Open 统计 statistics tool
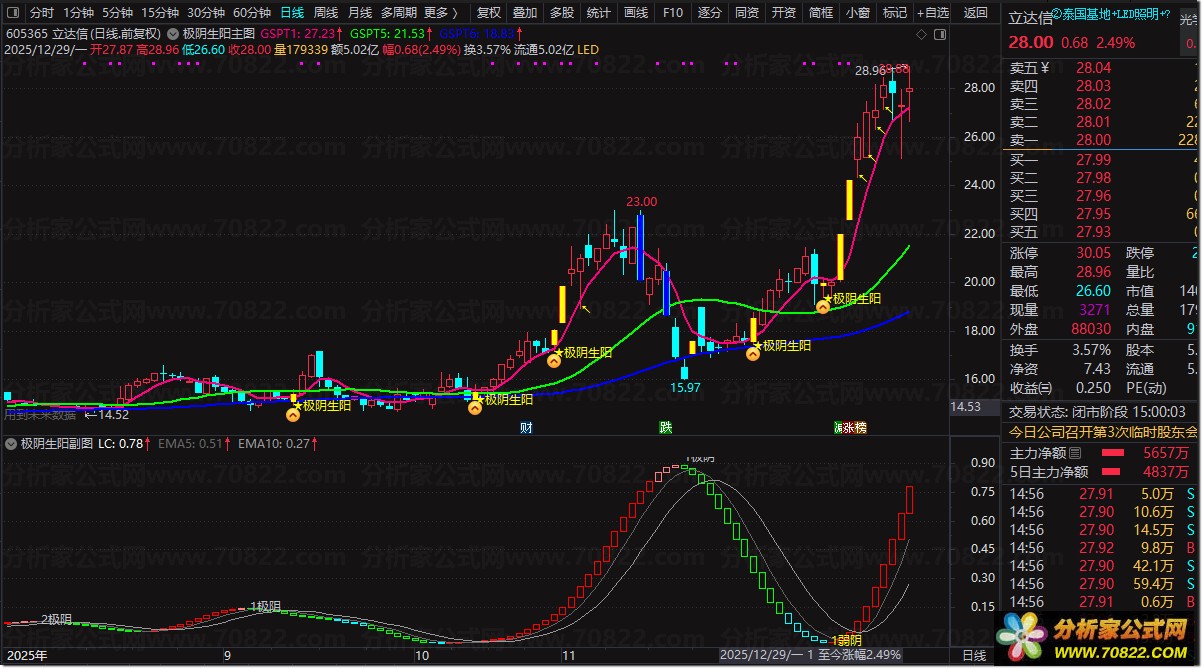The width and height of the screenshot is (1204, 669). click(599, 13)
